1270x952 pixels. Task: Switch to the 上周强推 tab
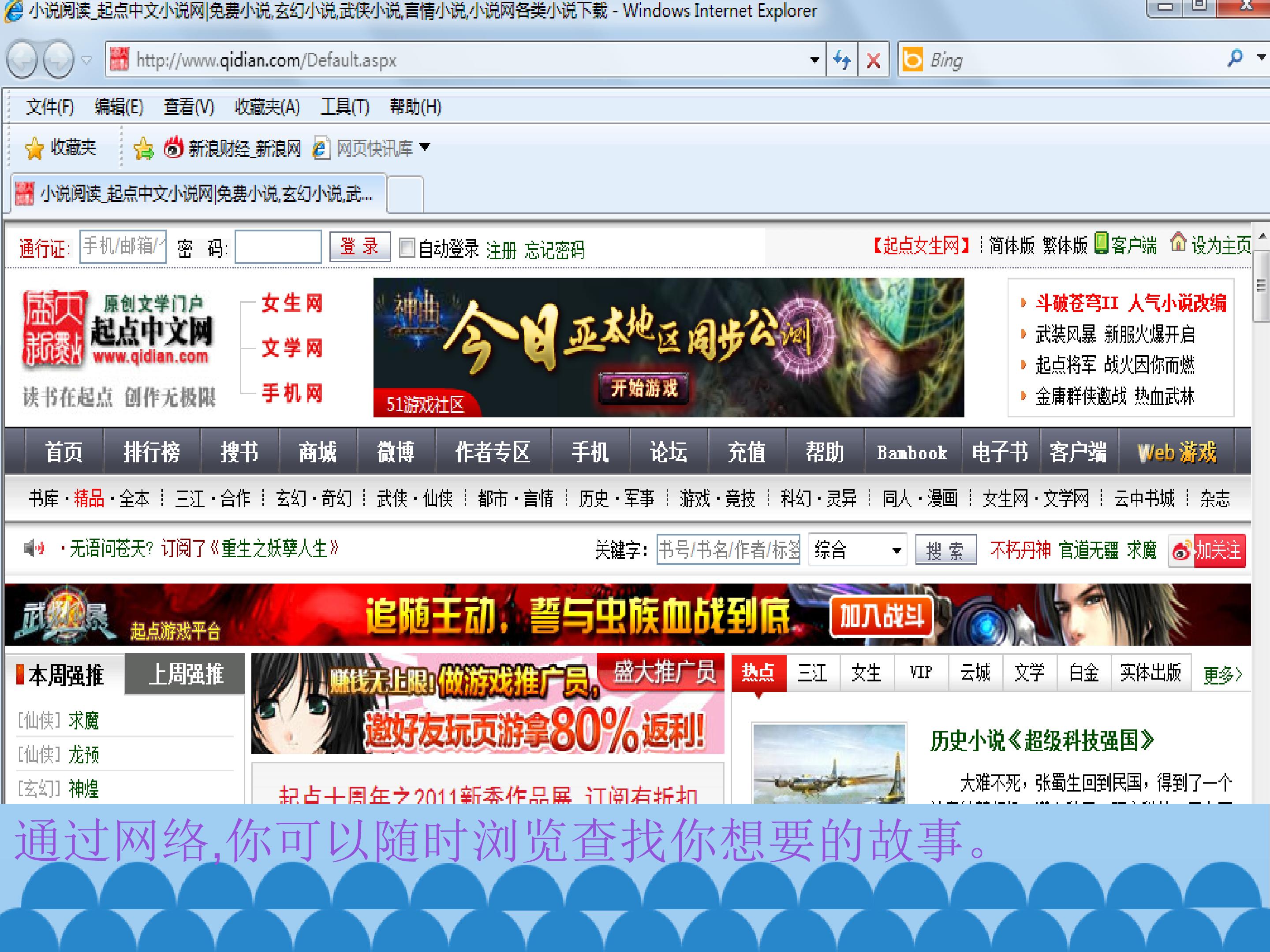[186, 674]
